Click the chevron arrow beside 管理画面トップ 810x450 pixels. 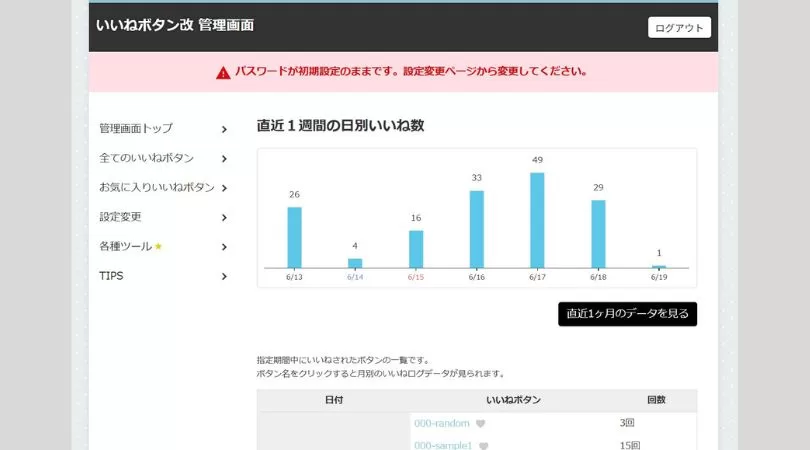click(x=224, y=129)
